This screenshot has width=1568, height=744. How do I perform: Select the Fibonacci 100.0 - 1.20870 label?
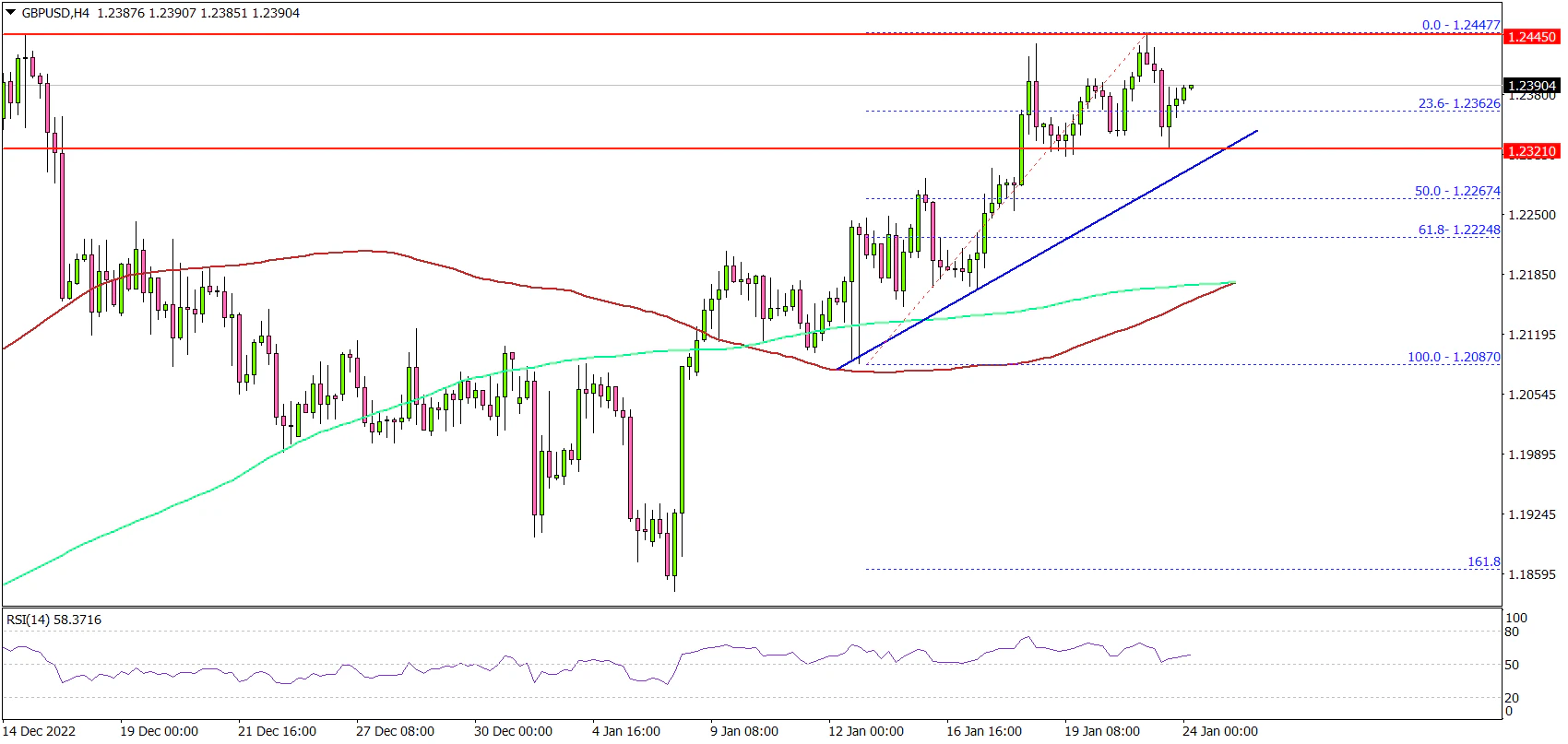(1453, 357)
